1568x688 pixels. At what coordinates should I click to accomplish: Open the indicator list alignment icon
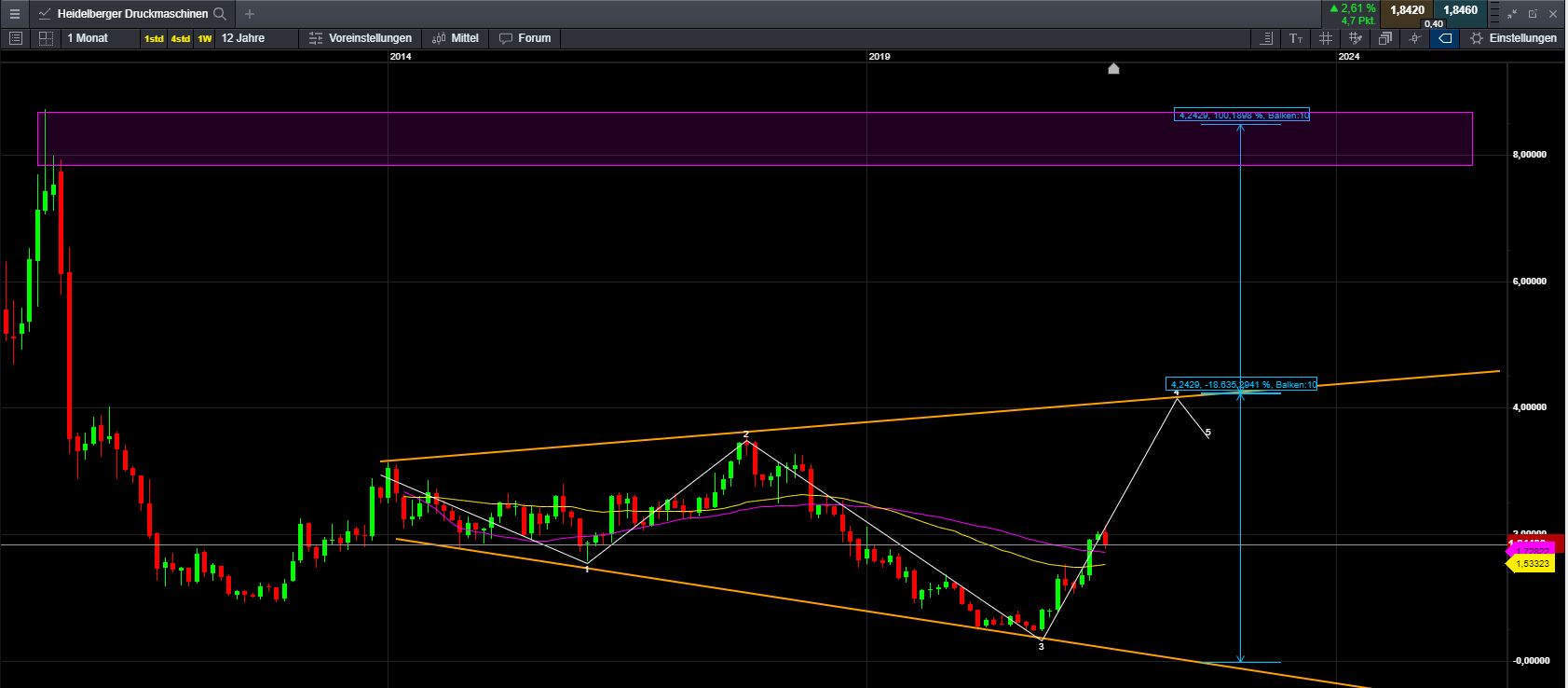click(x=1266, y=38)
